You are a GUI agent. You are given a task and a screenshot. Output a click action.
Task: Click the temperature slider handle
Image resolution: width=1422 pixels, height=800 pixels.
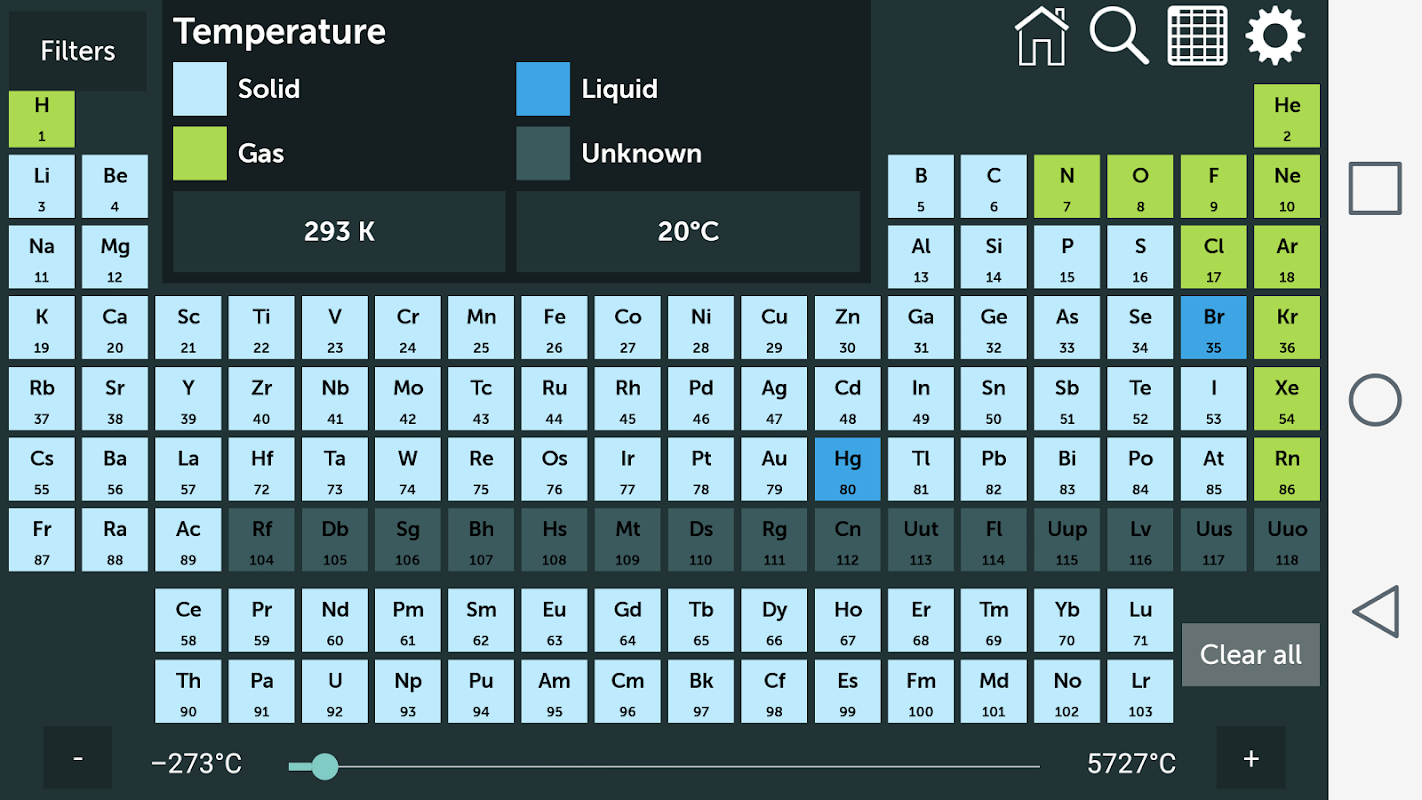pyautogui.click(x=324, y=767)
